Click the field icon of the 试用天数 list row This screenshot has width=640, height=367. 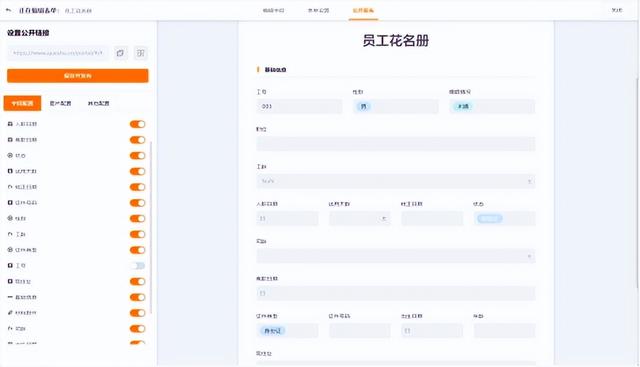[10, 171]
